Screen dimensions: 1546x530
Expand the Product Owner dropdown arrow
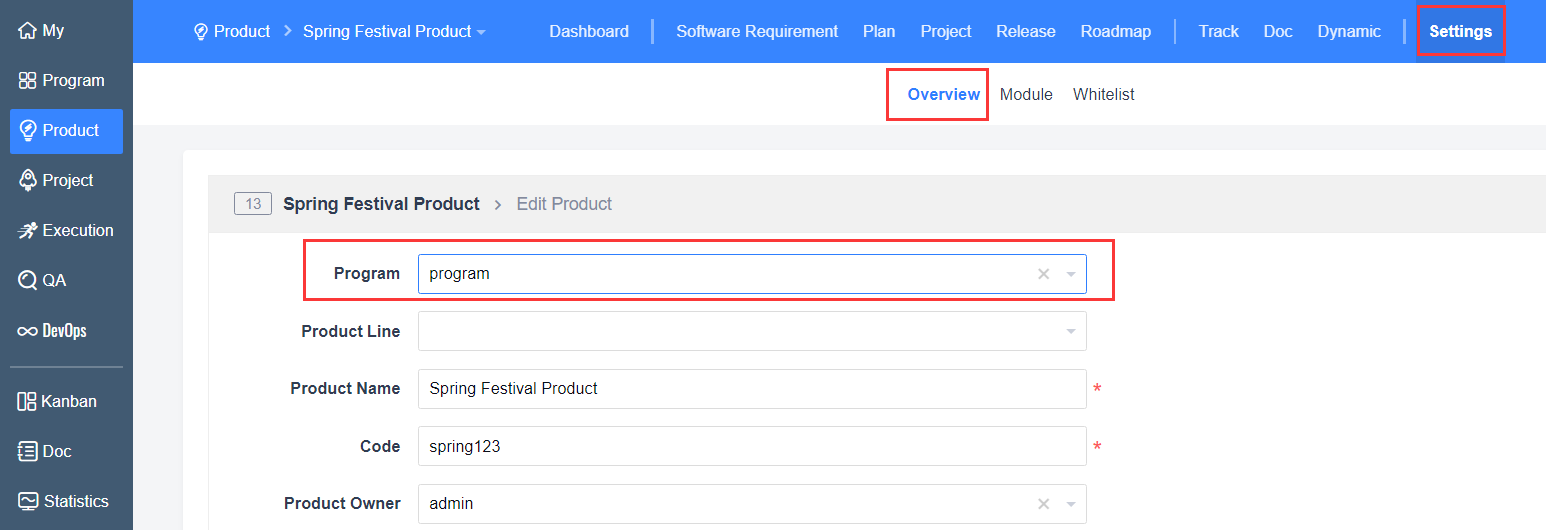[1070, 504]
